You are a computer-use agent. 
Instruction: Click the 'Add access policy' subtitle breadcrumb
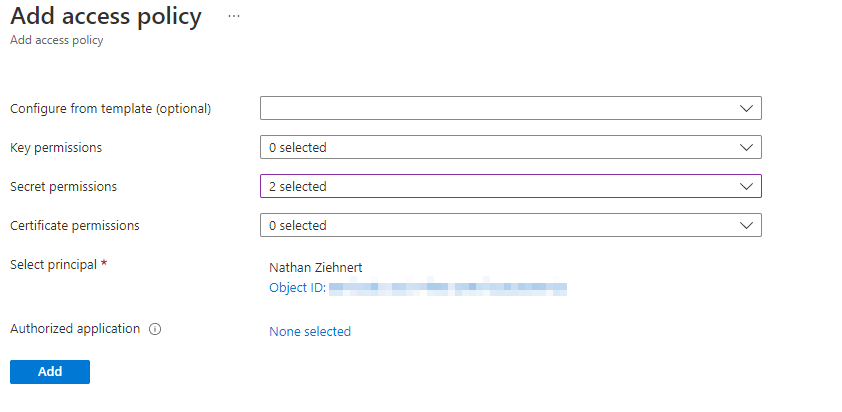(56, 40)
